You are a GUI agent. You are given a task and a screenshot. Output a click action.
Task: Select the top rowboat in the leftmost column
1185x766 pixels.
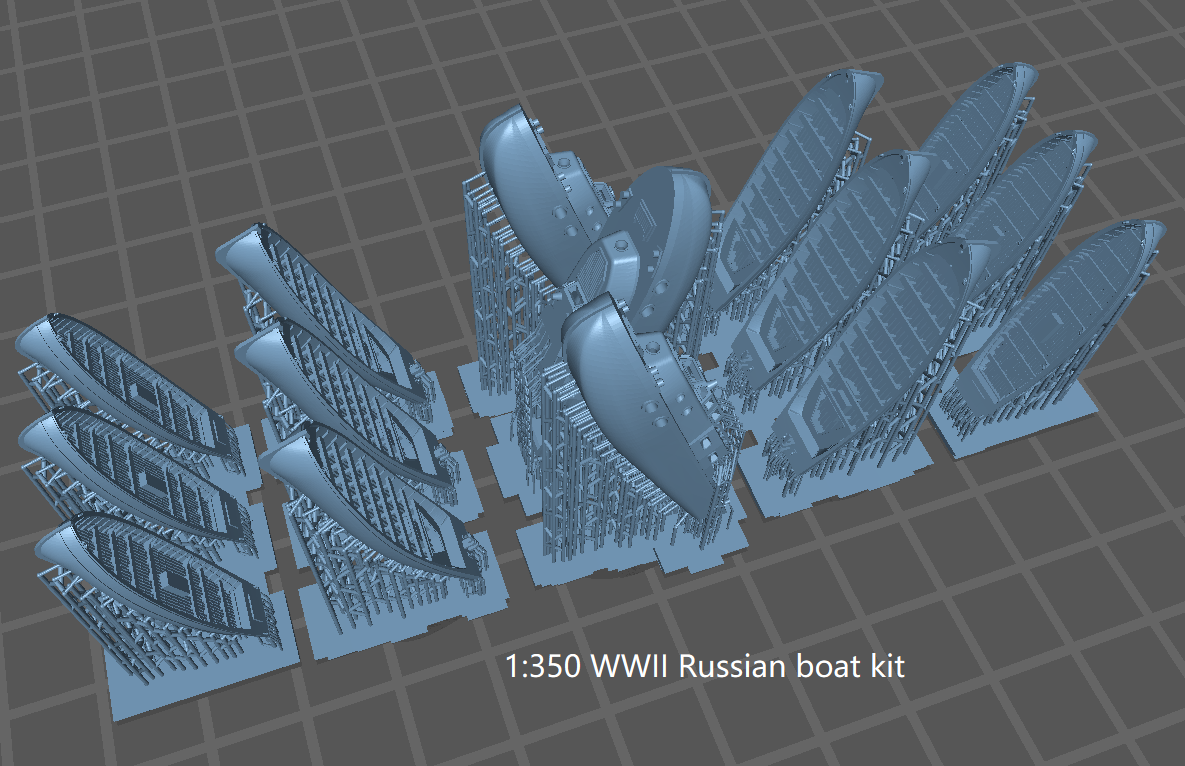pos(125,385)
